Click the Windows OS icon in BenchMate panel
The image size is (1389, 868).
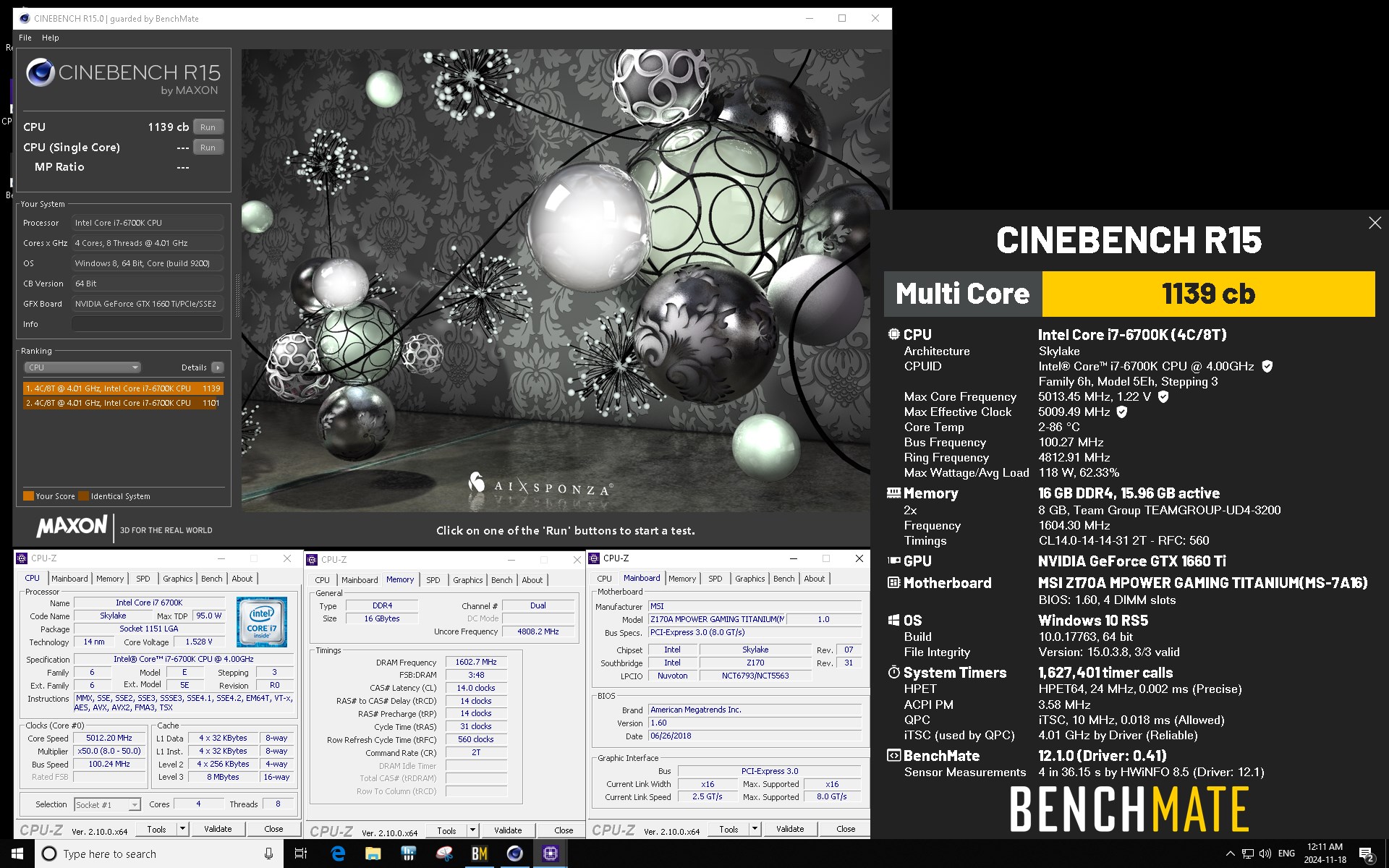pyautogui.click(x=894, y=621)
